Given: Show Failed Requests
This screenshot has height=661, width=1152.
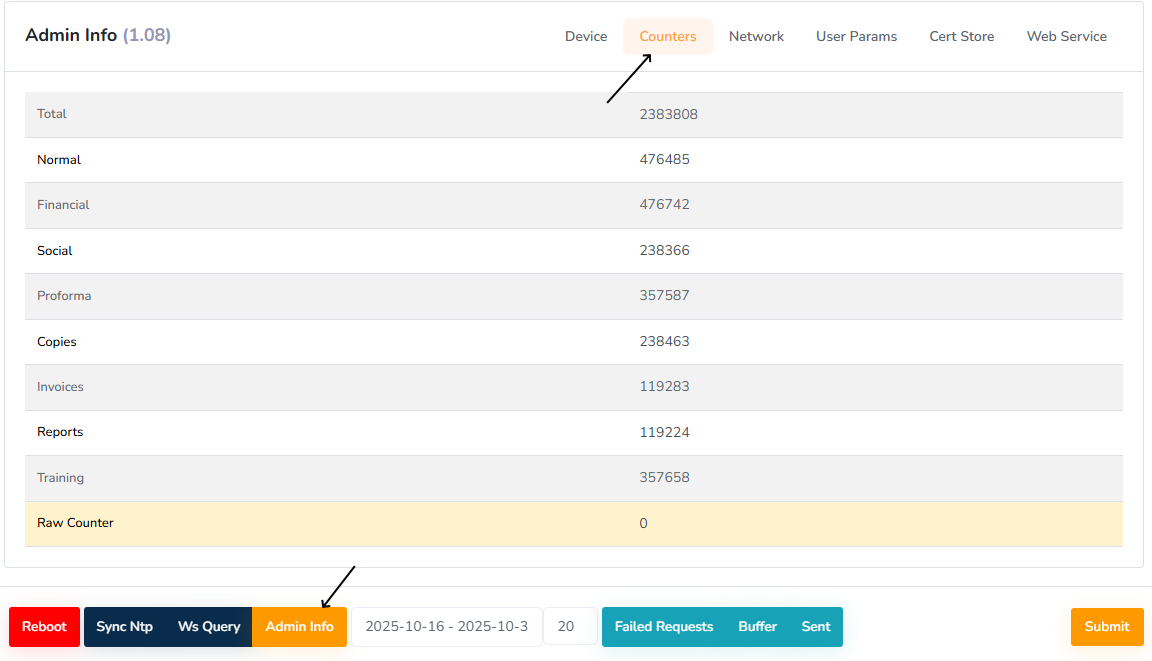Looking at the screenshot, I should pyautogui.click(x=663, y=627).
